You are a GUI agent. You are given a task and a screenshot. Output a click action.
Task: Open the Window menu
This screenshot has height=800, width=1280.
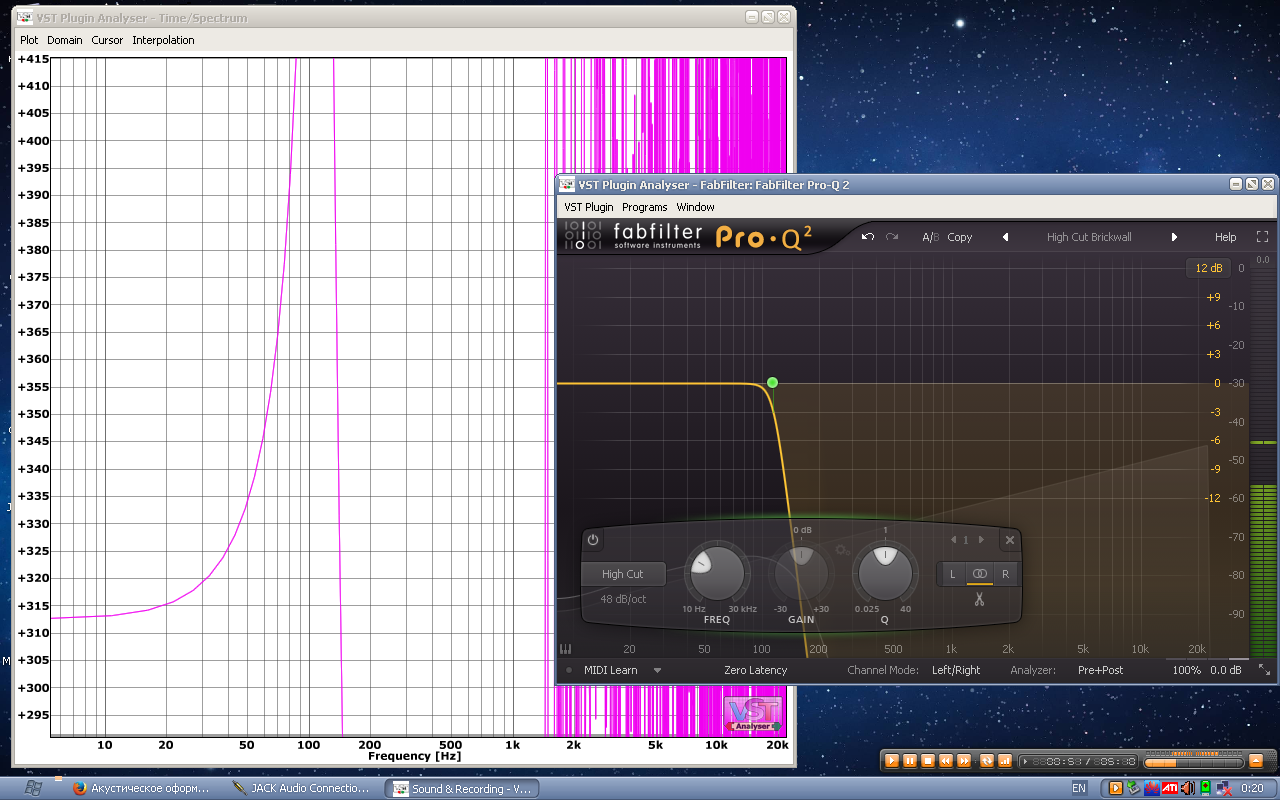click(696, 207)
